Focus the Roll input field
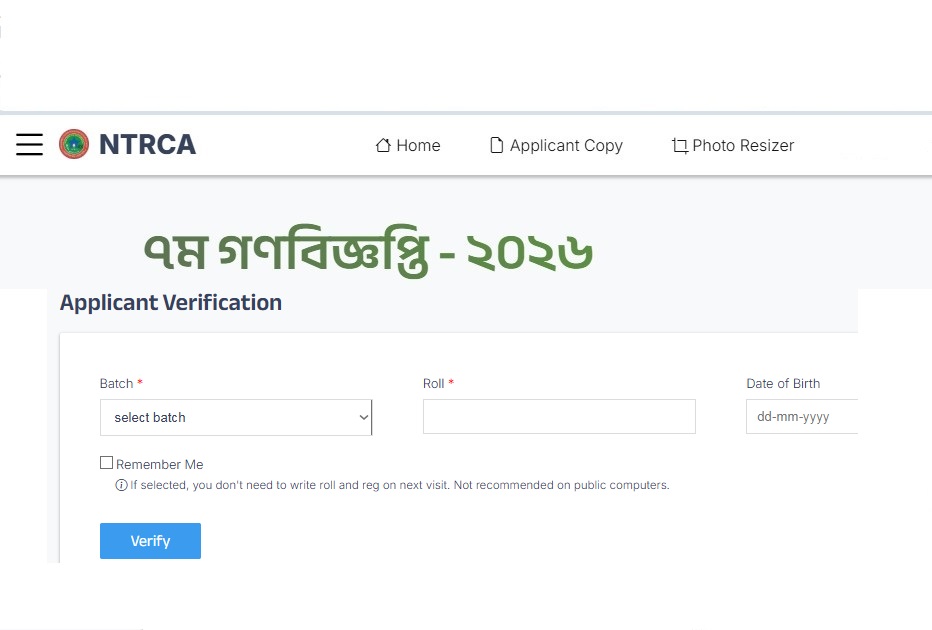The width and height of the screenshot is (932, 630). [x=559, y=417]
